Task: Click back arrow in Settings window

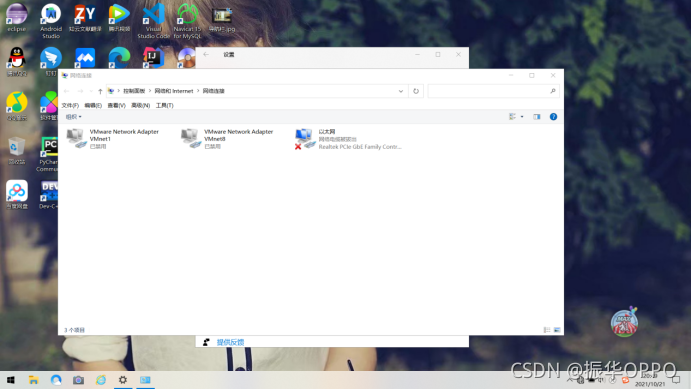Action: click(206, 54)
